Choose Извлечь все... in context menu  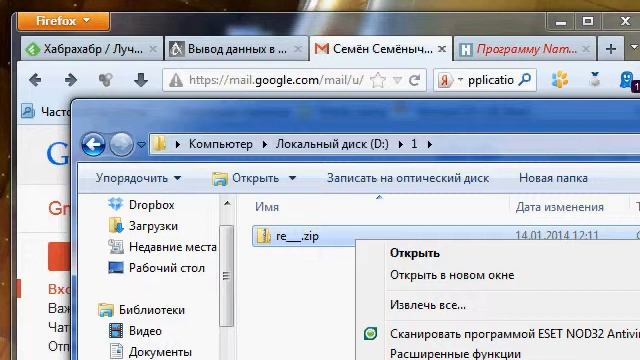428,305
